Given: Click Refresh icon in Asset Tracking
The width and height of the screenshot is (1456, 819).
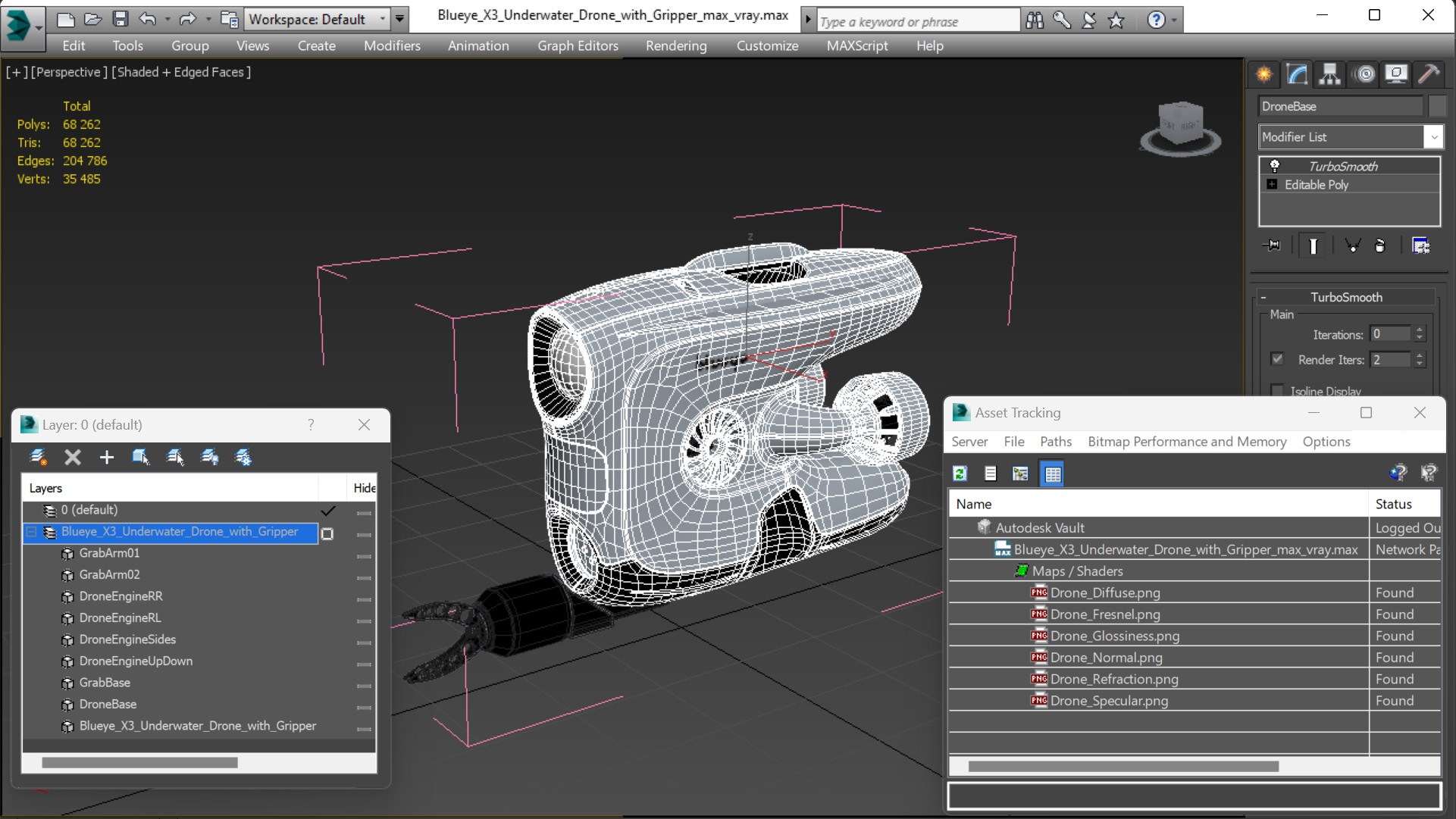Looking at the screenshot, I should click(960, 474).
